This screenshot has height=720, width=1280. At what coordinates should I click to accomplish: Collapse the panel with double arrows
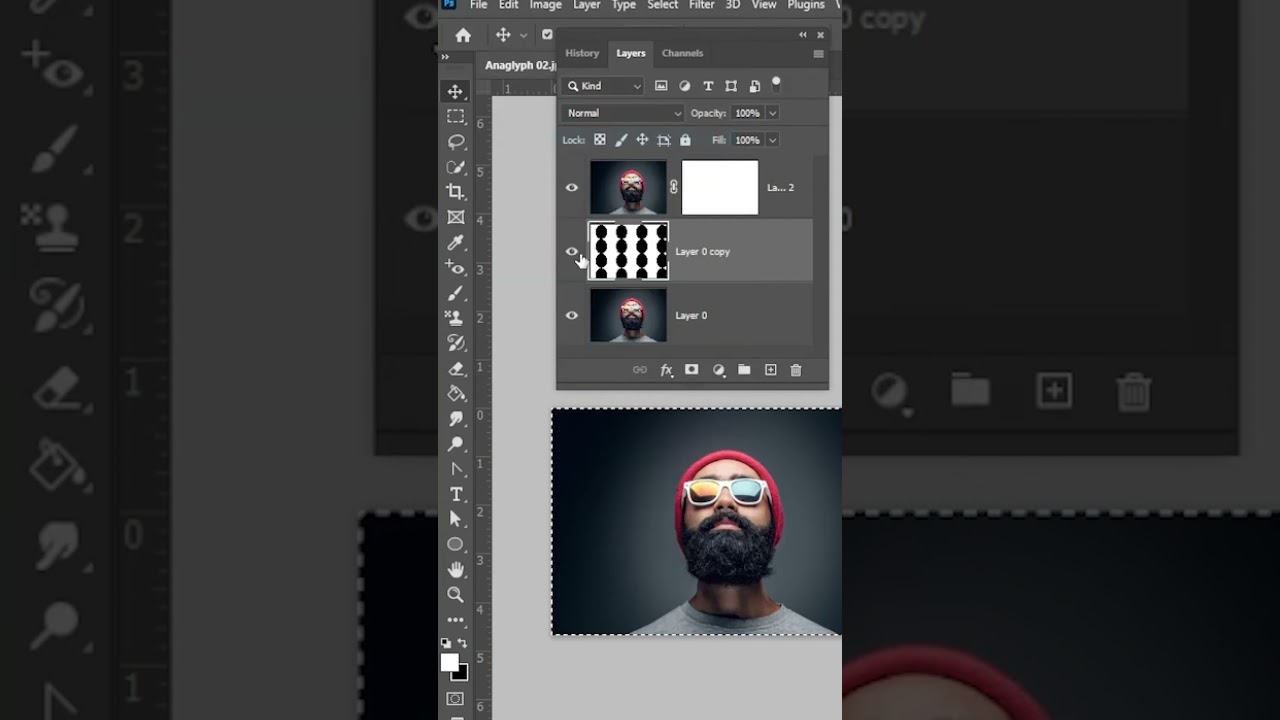[803, 35]
